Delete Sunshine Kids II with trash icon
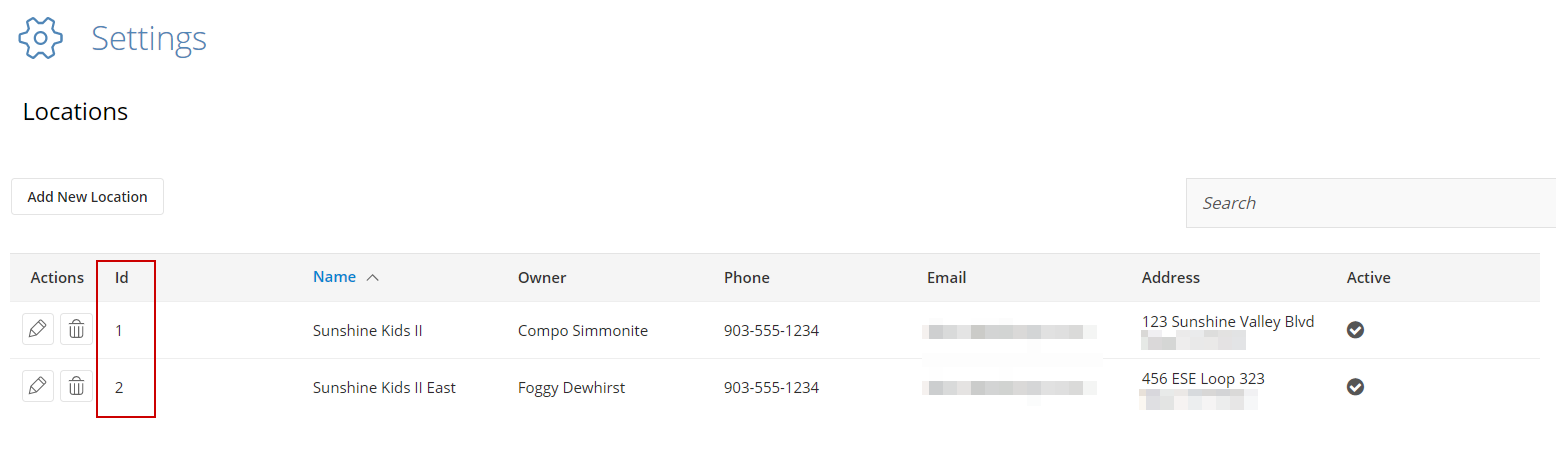Image resolution: width=1556 pixels, height=458 pixels. 76,329
